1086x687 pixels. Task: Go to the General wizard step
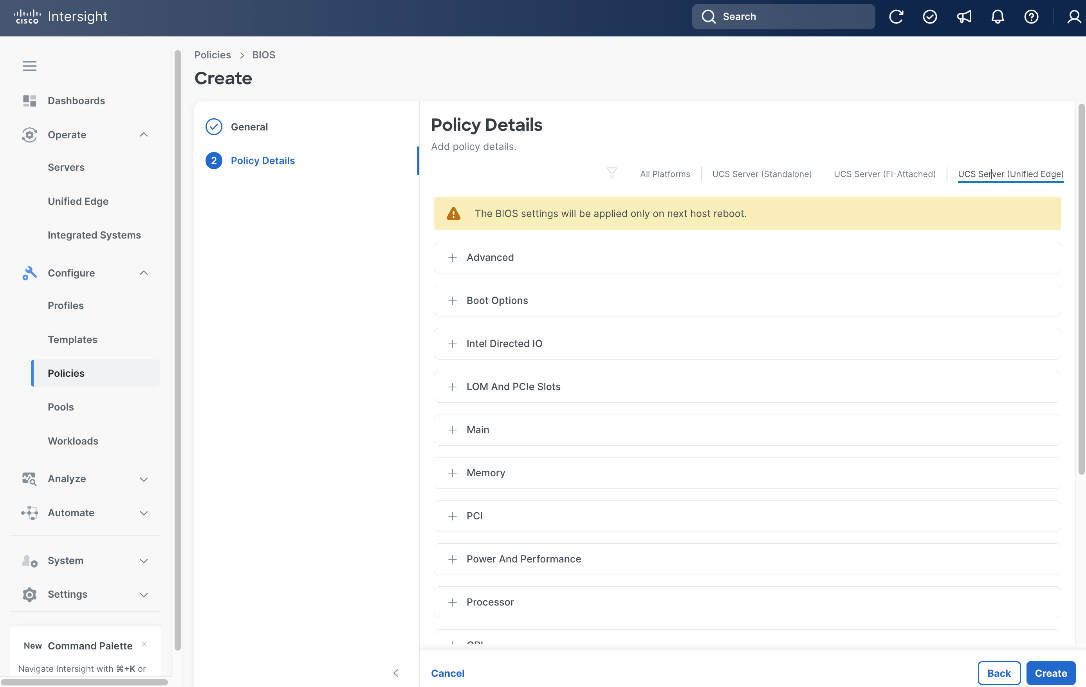[249, 127]
